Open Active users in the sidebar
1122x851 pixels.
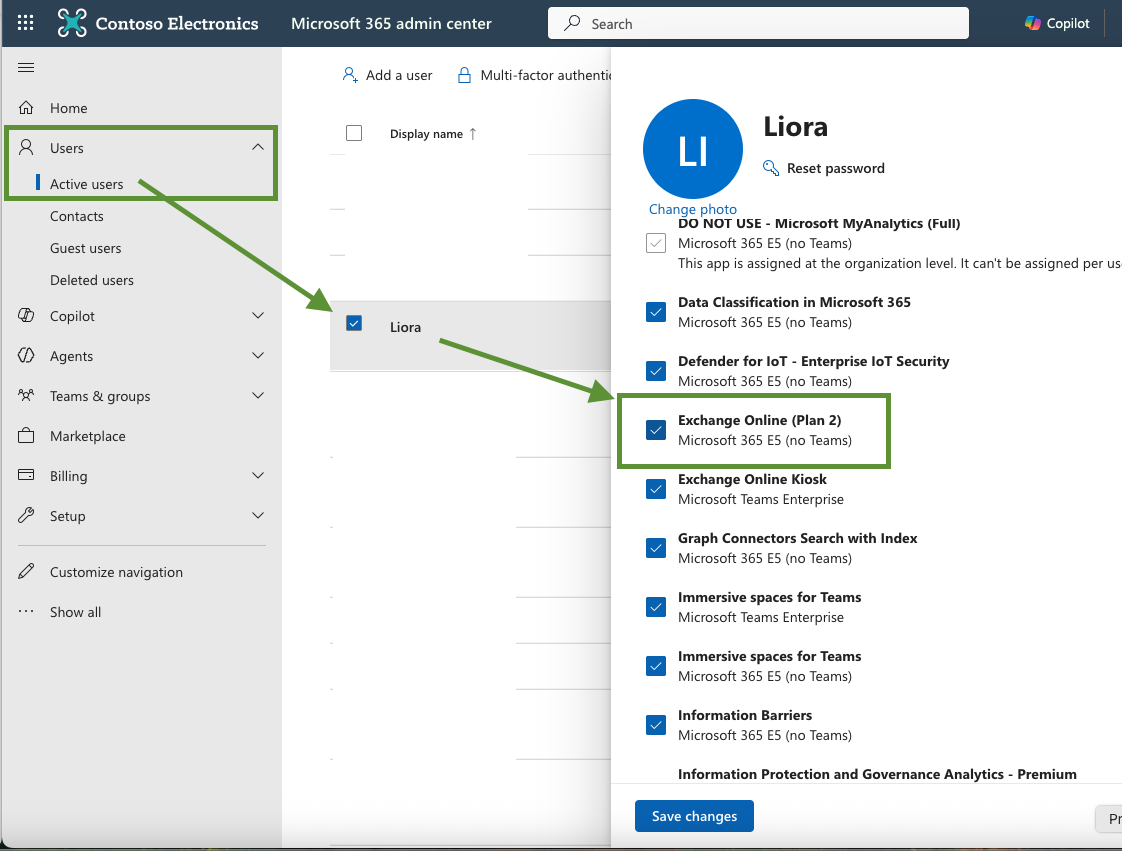pyautogui.click(x=87, y=184)
